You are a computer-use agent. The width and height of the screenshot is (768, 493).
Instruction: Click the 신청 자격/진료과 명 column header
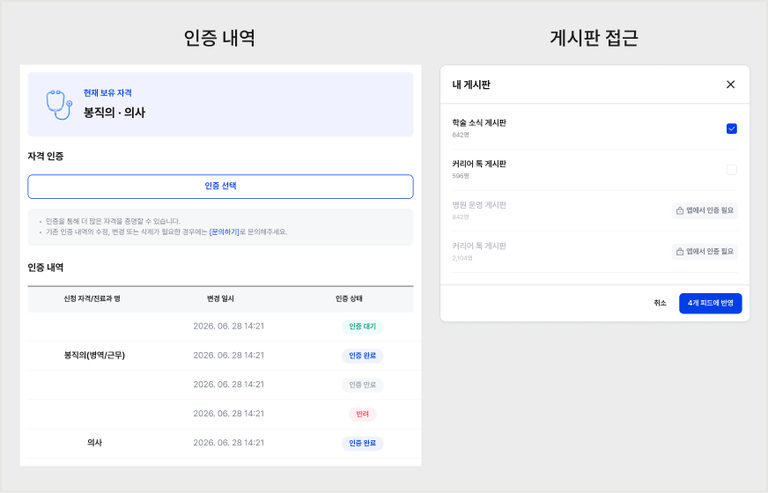point(92,299)
